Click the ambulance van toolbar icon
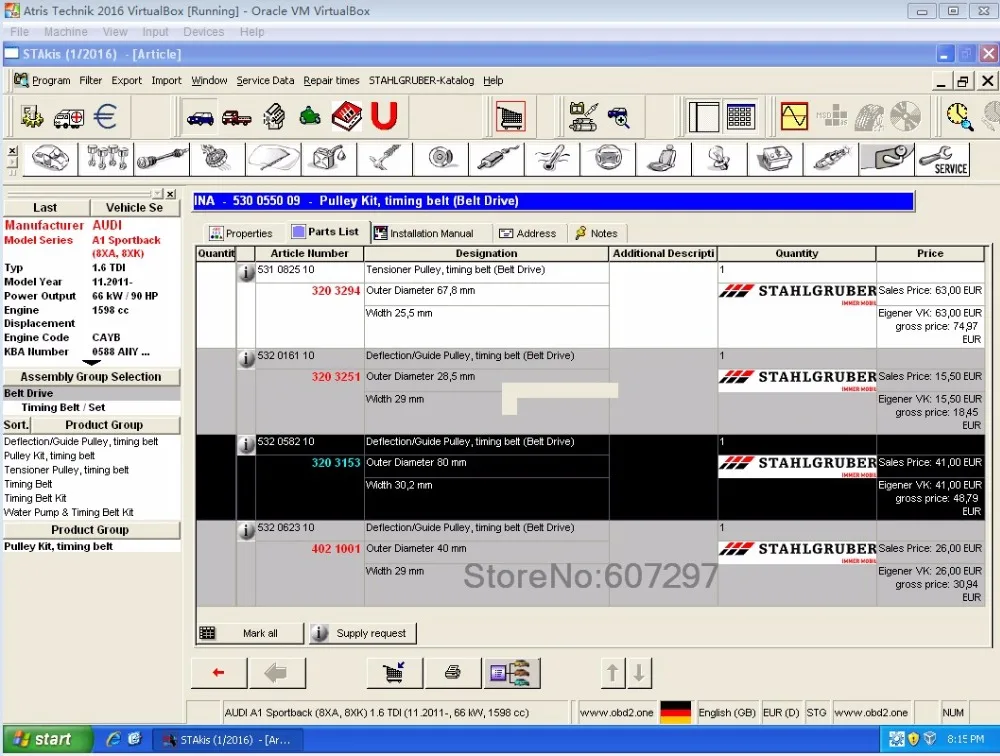1000x756 pixels. pyautogui.click(x=69, y=117)
